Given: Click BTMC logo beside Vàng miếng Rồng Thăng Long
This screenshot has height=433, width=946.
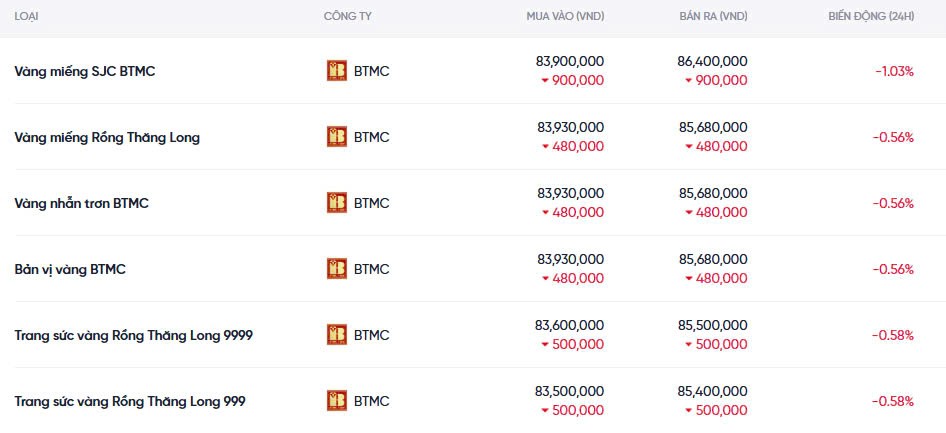Looking at the screenshot, I should pyautogui.click(x=337, y=137).
